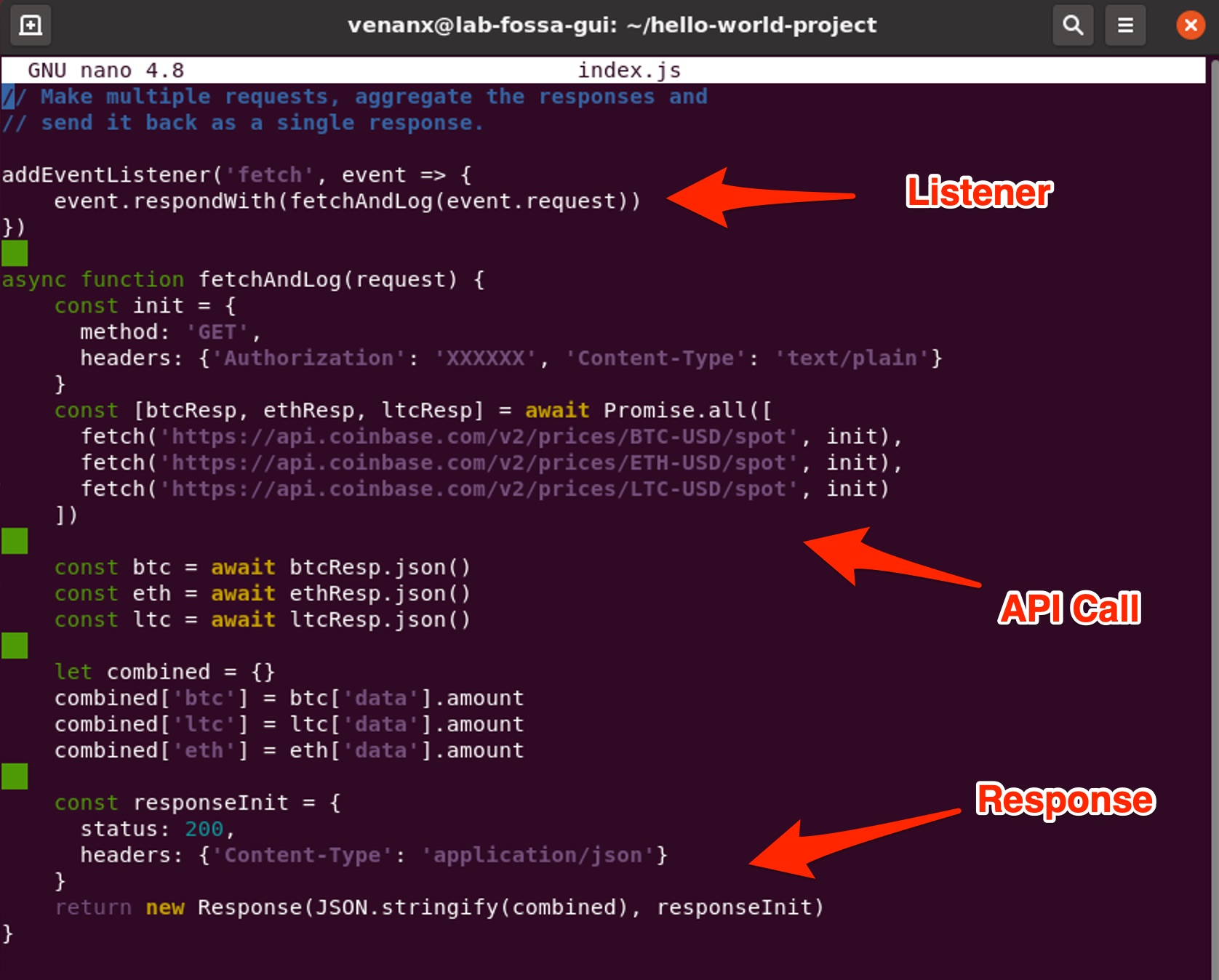Place cursor on status value 200

(x=204, y=830)
